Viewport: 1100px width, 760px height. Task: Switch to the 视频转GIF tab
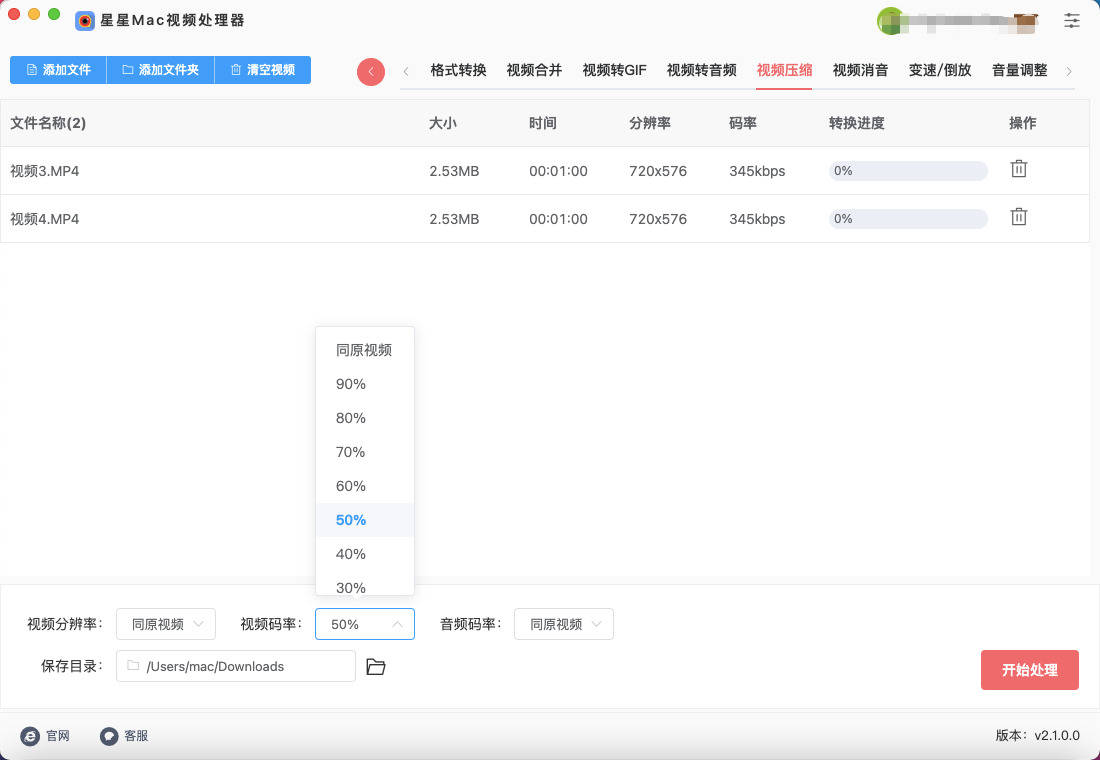pos(614,70)
